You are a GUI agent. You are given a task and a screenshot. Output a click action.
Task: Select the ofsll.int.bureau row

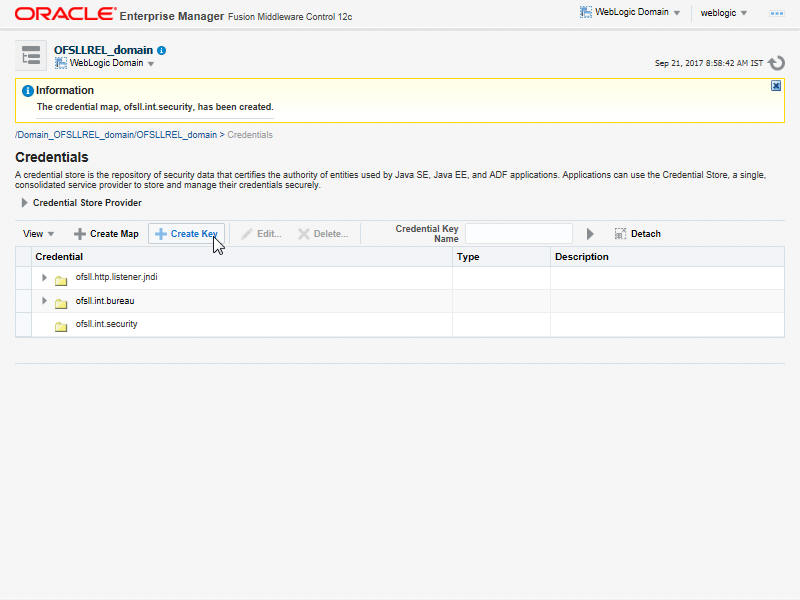pyautogui.click(x=400, y=301)
